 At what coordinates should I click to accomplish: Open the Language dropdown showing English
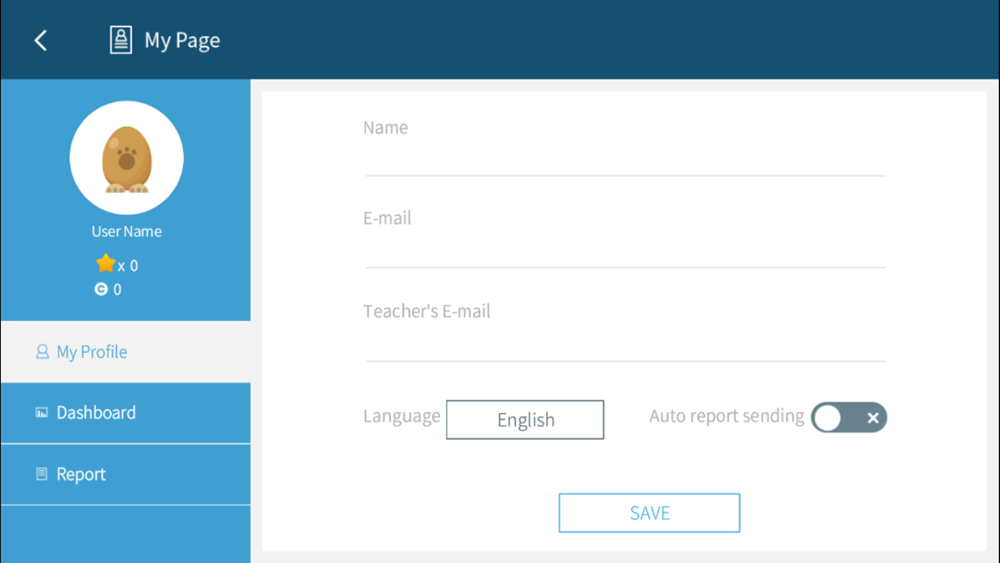click(525, 420)
